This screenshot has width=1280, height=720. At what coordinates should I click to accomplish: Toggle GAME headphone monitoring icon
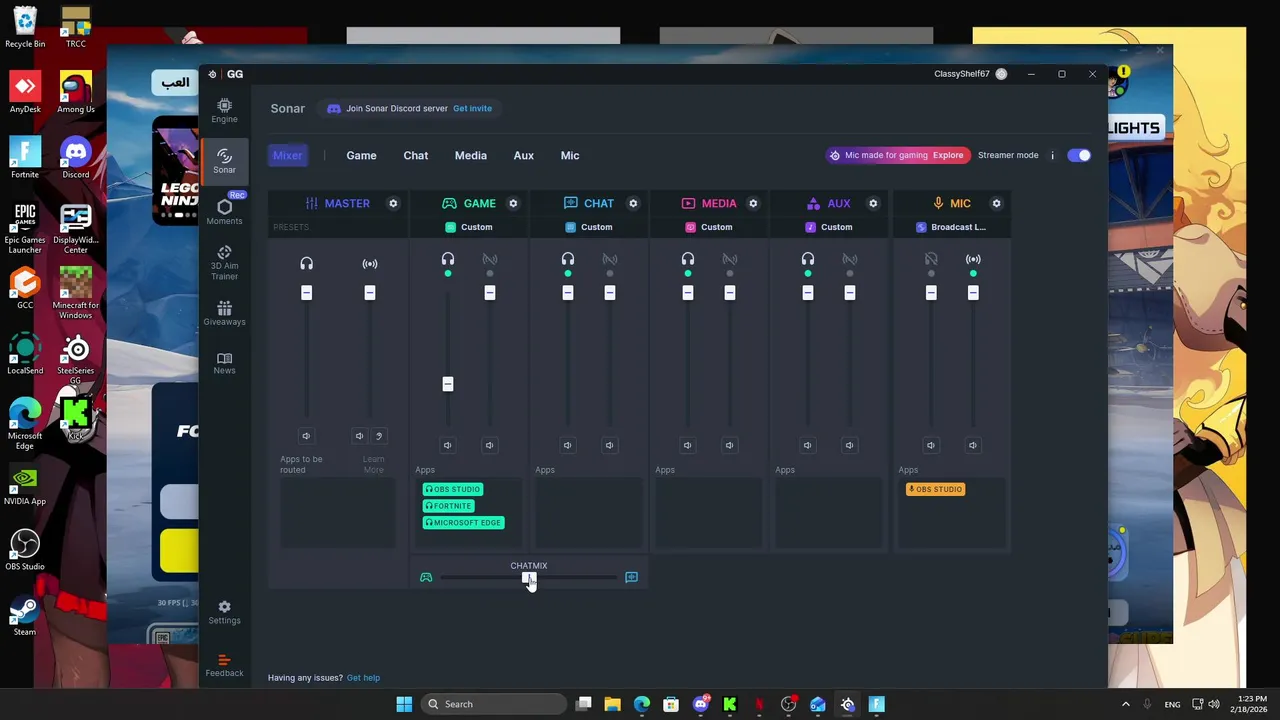447,259
